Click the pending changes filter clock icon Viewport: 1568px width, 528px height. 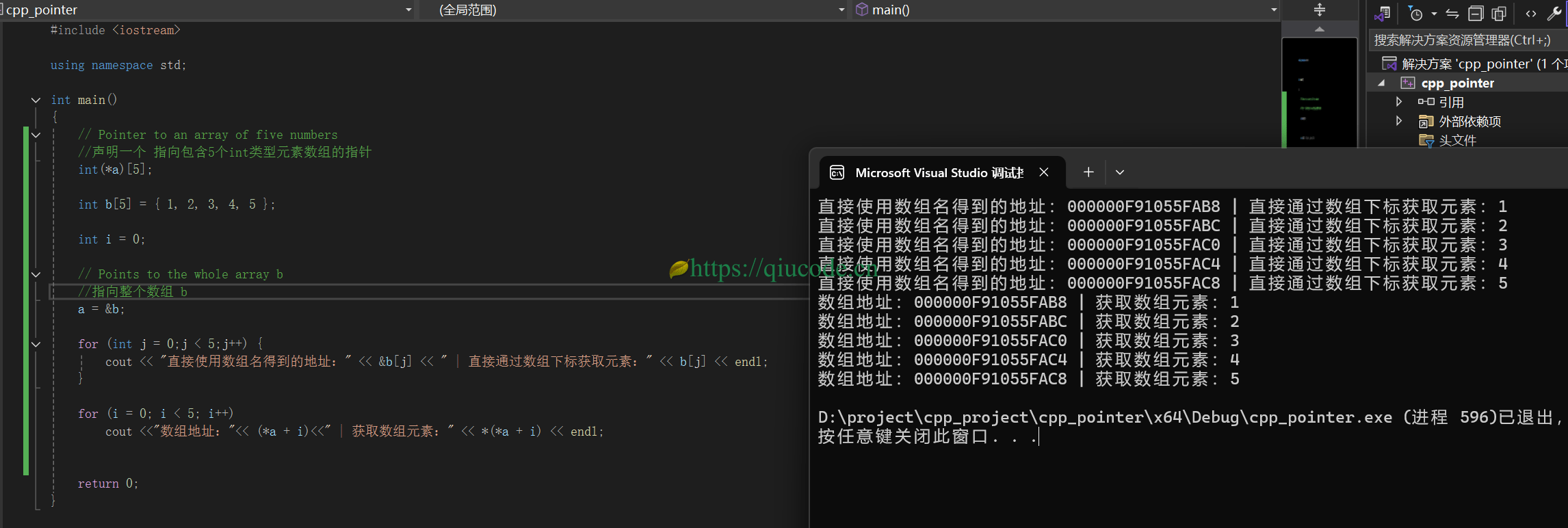tap(1415, 13)
